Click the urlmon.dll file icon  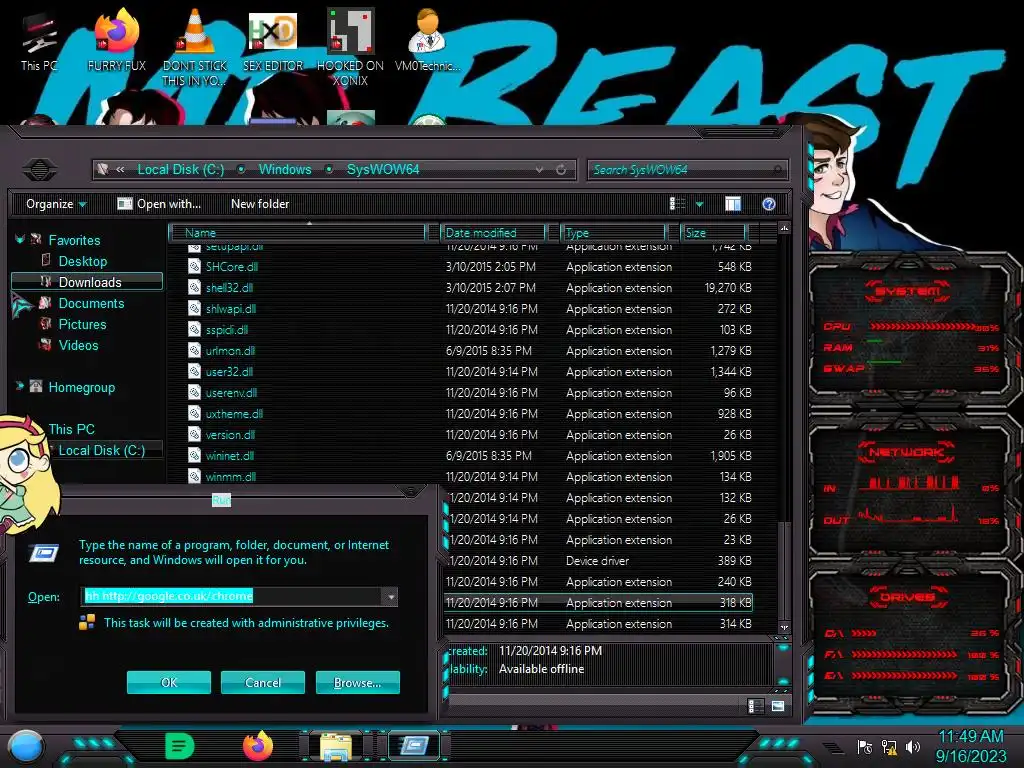pyautogui.click(x=194, y=351)
